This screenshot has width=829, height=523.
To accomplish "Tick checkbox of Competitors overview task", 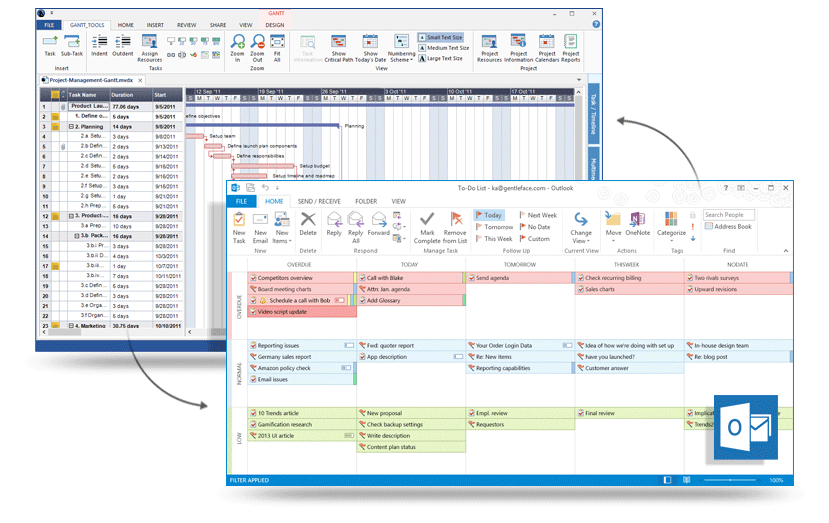I will tap(253, 278).
